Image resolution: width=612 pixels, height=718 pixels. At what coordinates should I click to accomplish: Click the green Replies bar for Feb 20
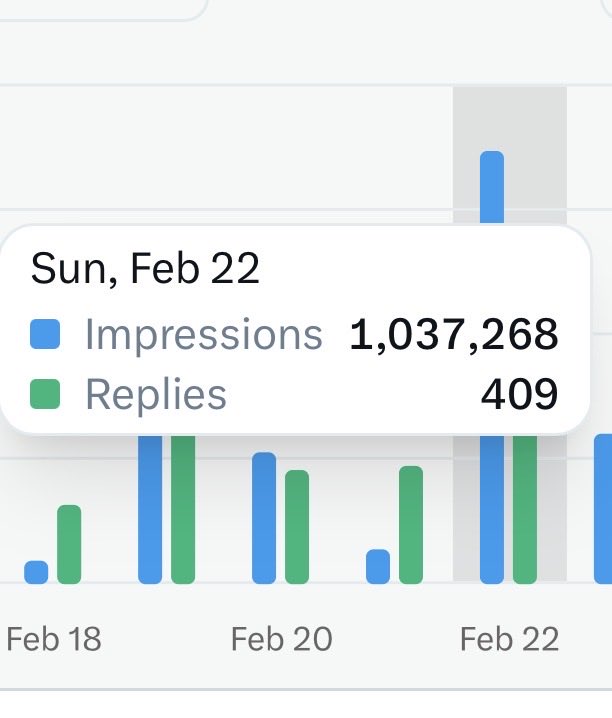pyautogui.click(x=297, y=527)
